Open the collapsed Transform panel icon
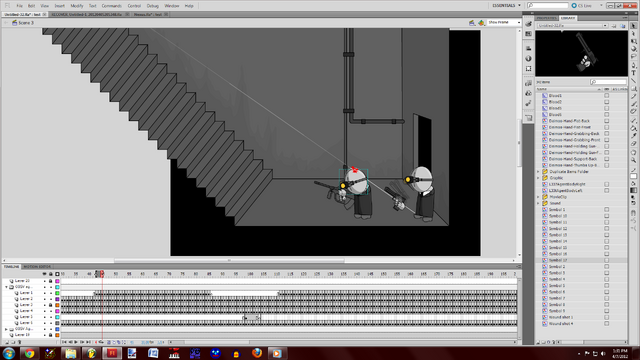This screenshot has height=360, width=640. pyautogui.click(x=529, y=69)
